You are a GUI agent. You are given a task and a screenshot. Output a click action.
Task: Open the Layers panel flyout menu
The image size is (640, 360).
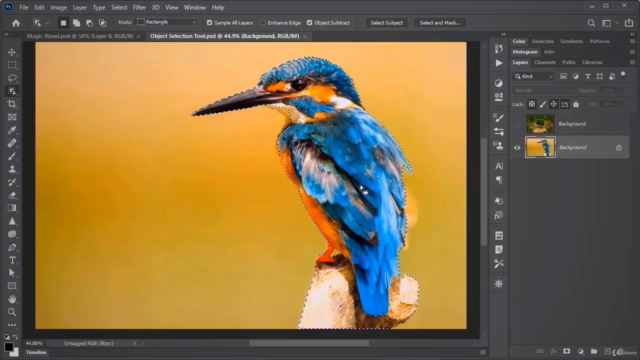point(632,62)
